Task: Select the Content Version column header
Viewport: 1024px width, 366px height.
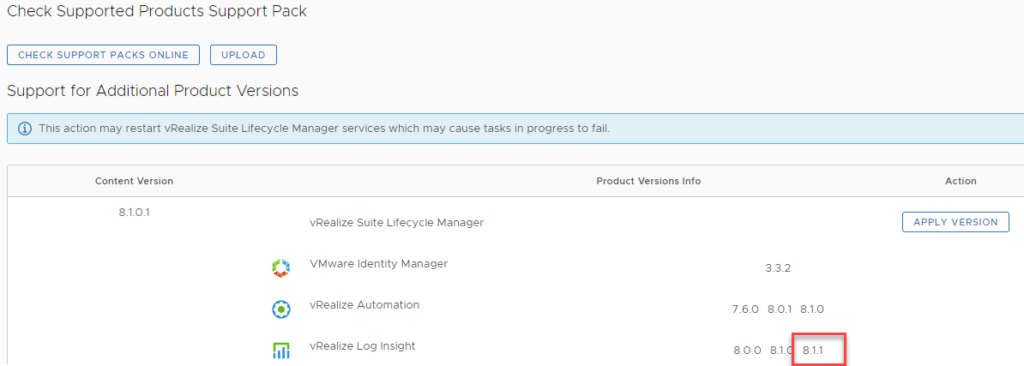Action: [134, 181]
